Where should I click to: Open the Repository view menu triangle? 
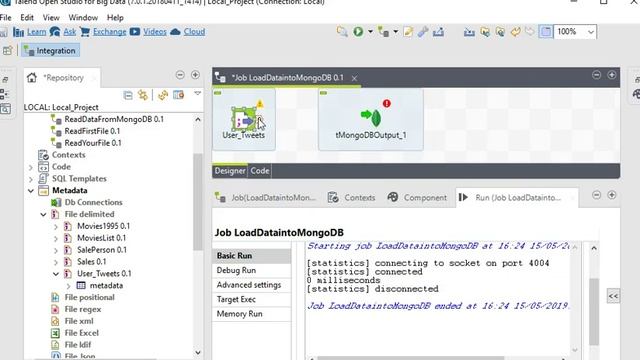pos(198,93)
